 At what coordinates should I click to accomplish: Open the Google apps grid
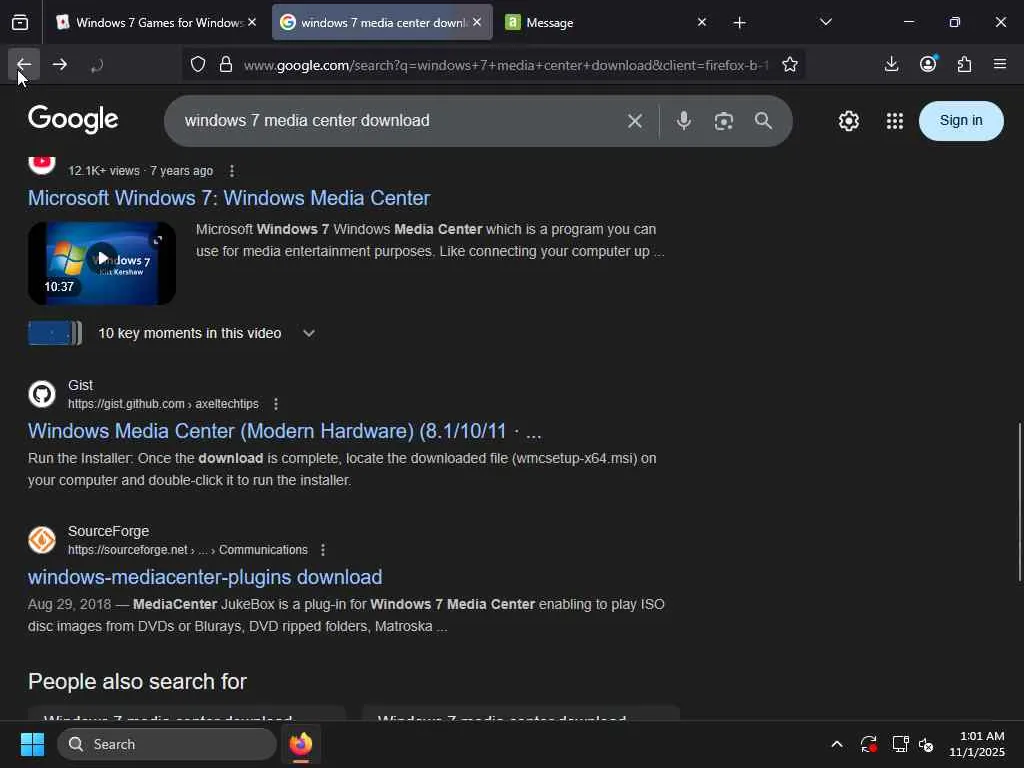click(x=895, y=121)
